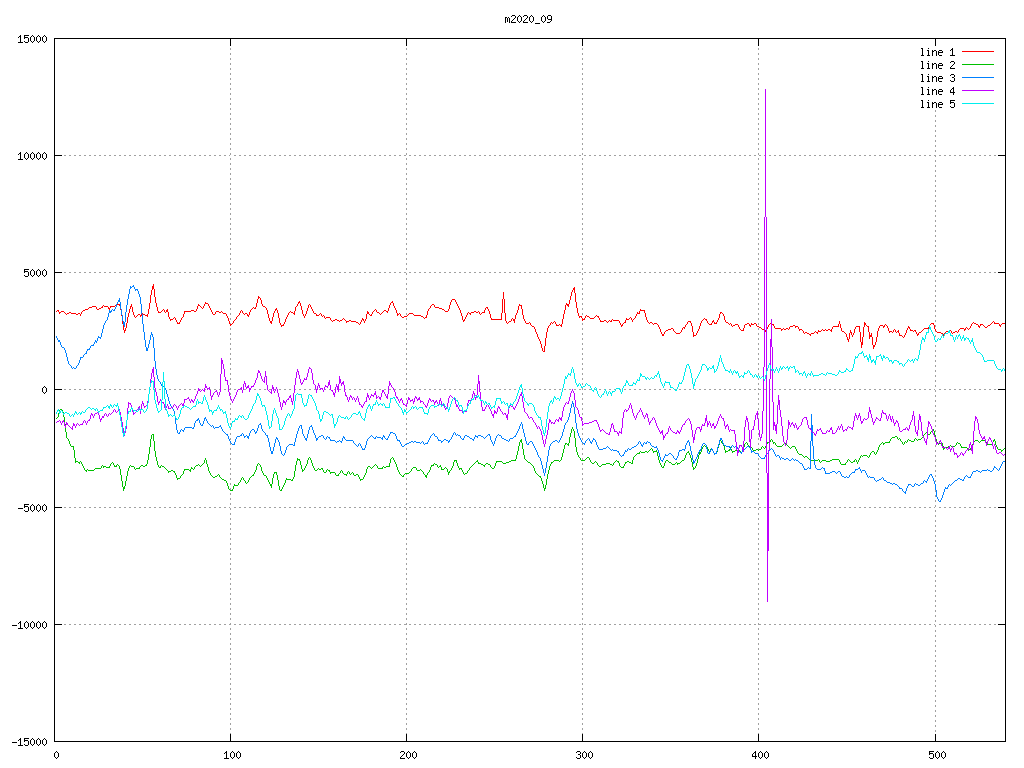Select the line 3 legend label
This screenshot has width=1024, height=768.
tap(937, 78)
